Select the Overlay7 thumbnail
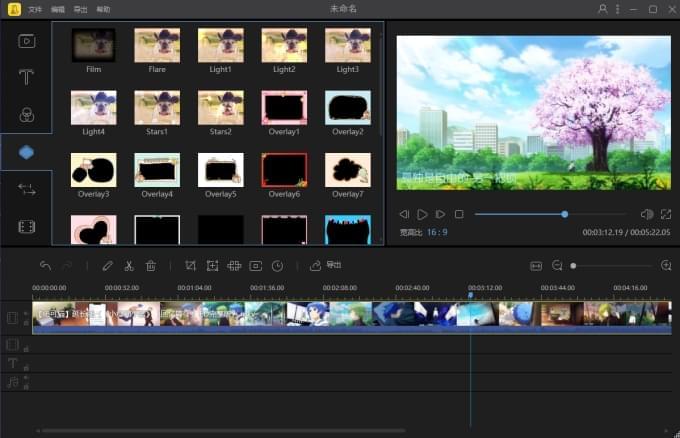The image size is (680, 438). (x=348, y=170)
